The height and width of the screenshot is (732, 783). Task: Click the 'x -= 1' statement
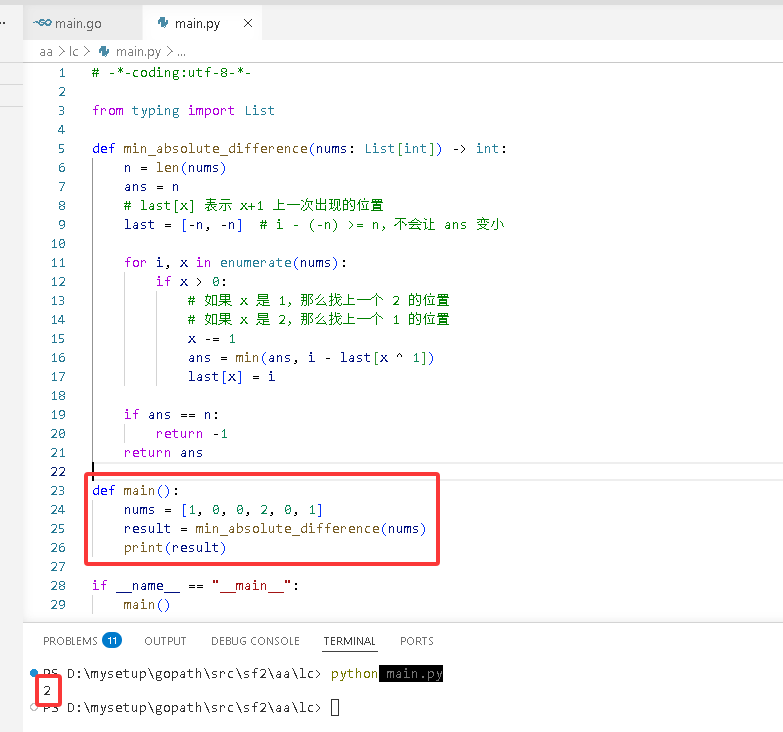(x=212, y=339)
